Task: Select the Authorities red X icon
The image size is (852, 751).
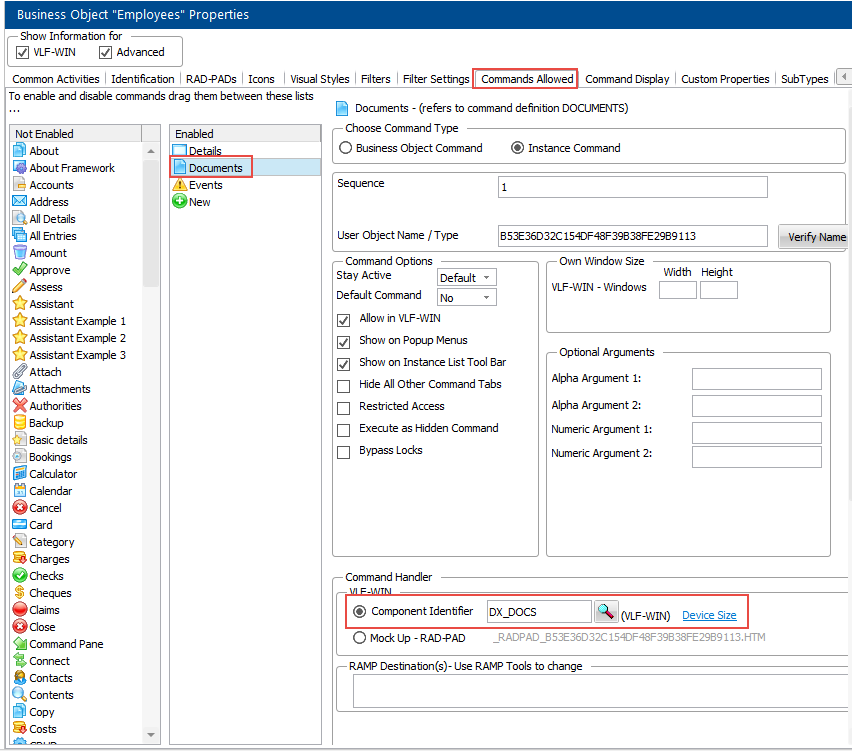Action: pos(20,406)
